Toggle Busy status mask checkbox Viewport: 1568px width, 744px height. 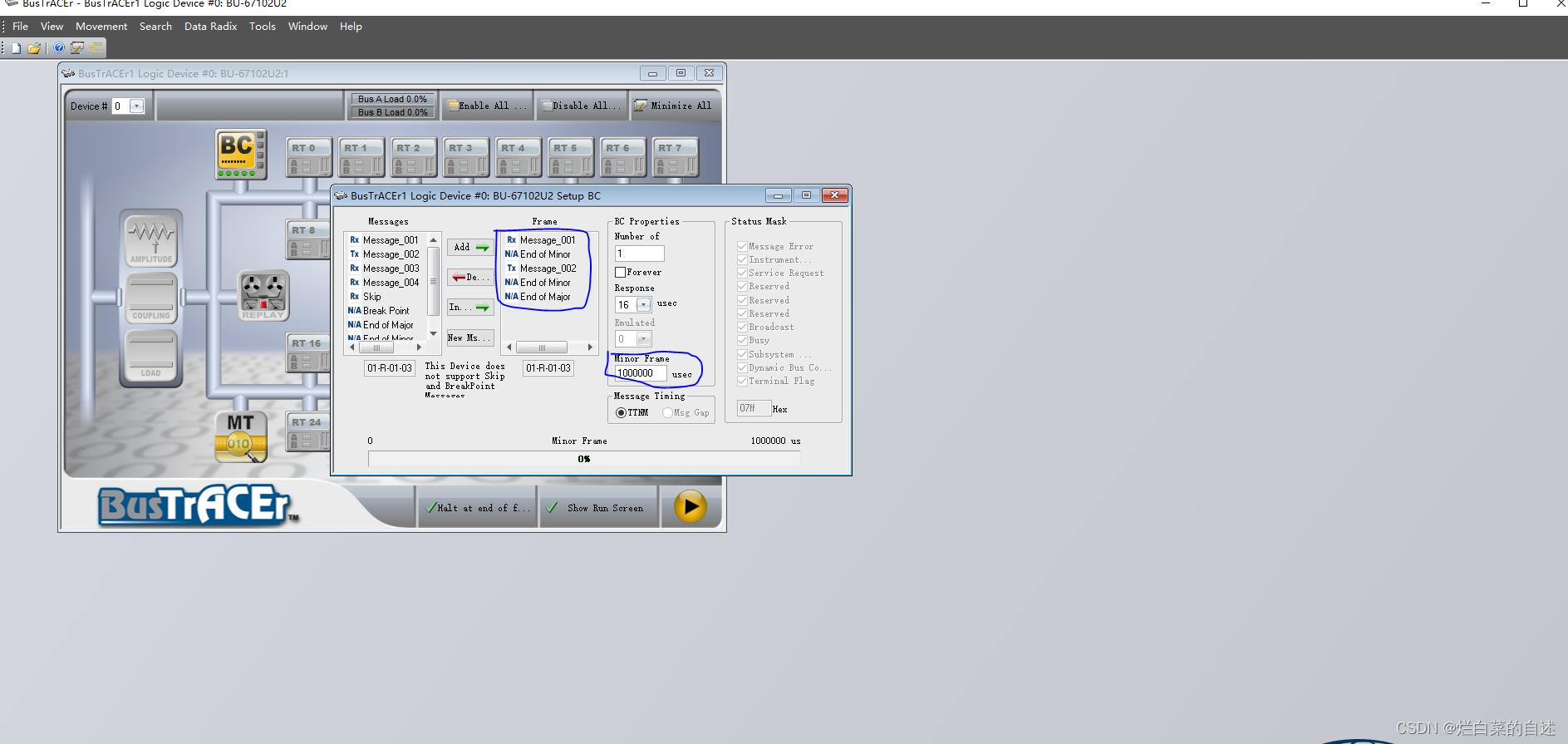(742, 341)
